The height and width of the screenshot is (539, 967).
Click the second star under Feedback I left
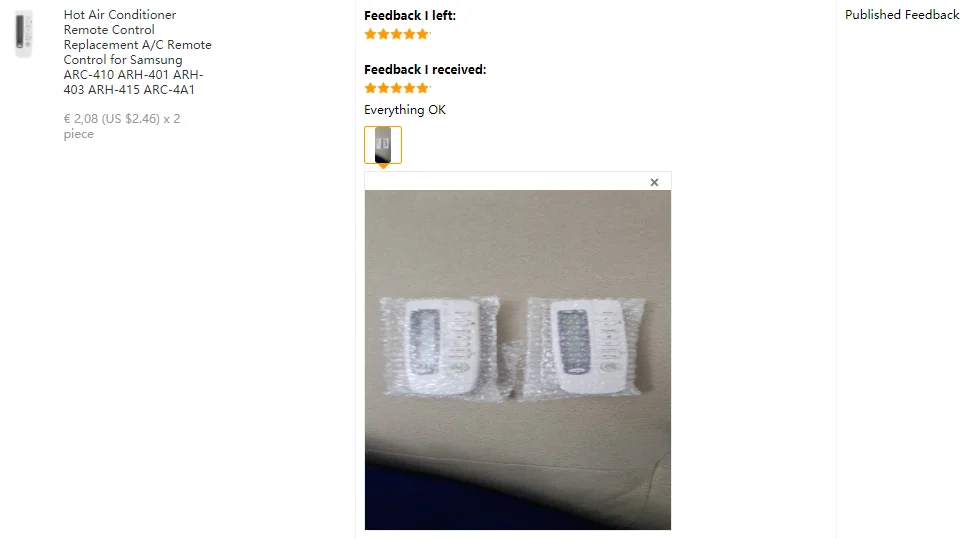click(x=383, y=34)
